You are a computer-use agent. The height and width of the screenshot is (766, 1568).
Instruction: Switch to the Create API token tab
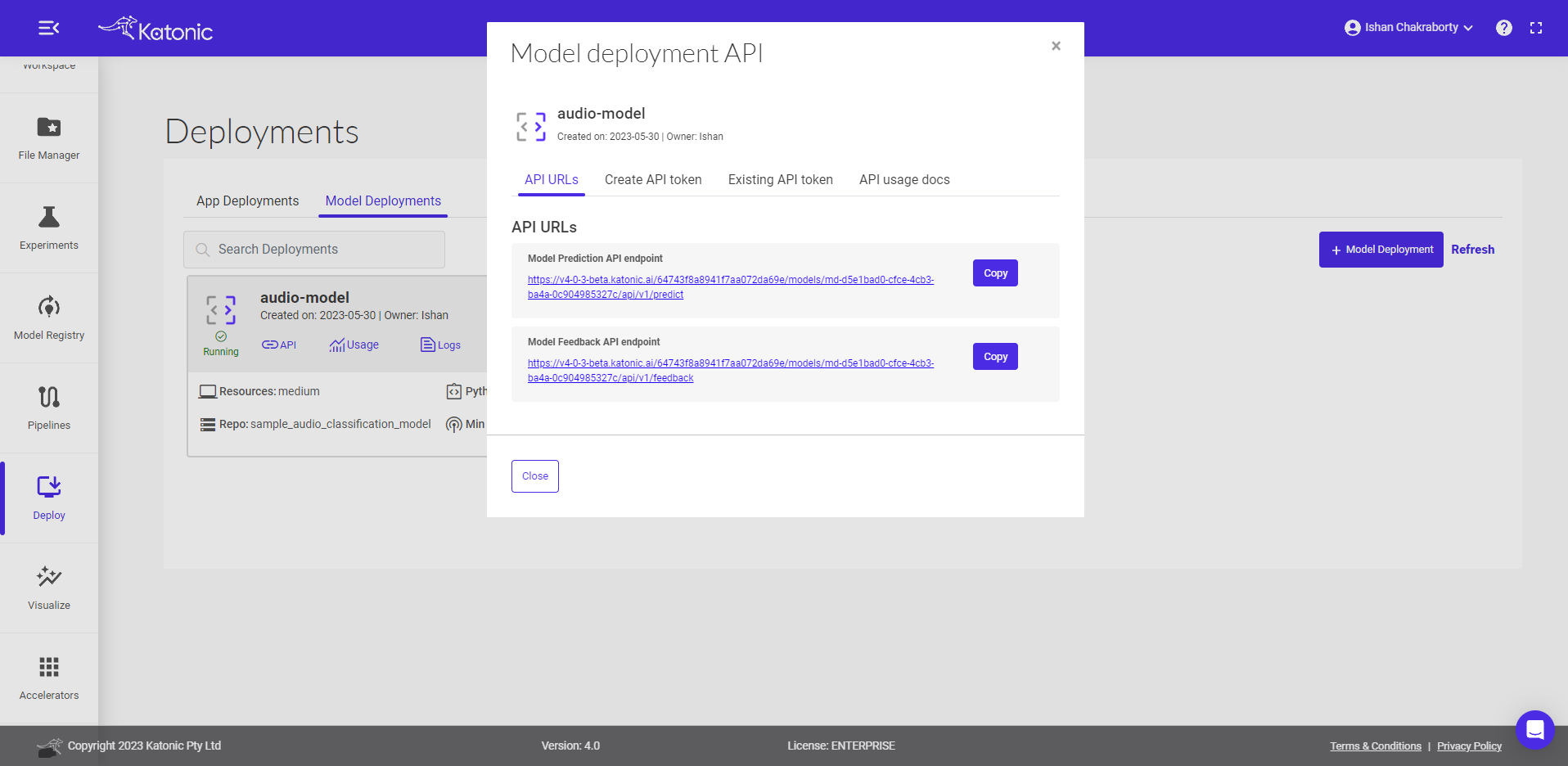(x=653, y=180)
